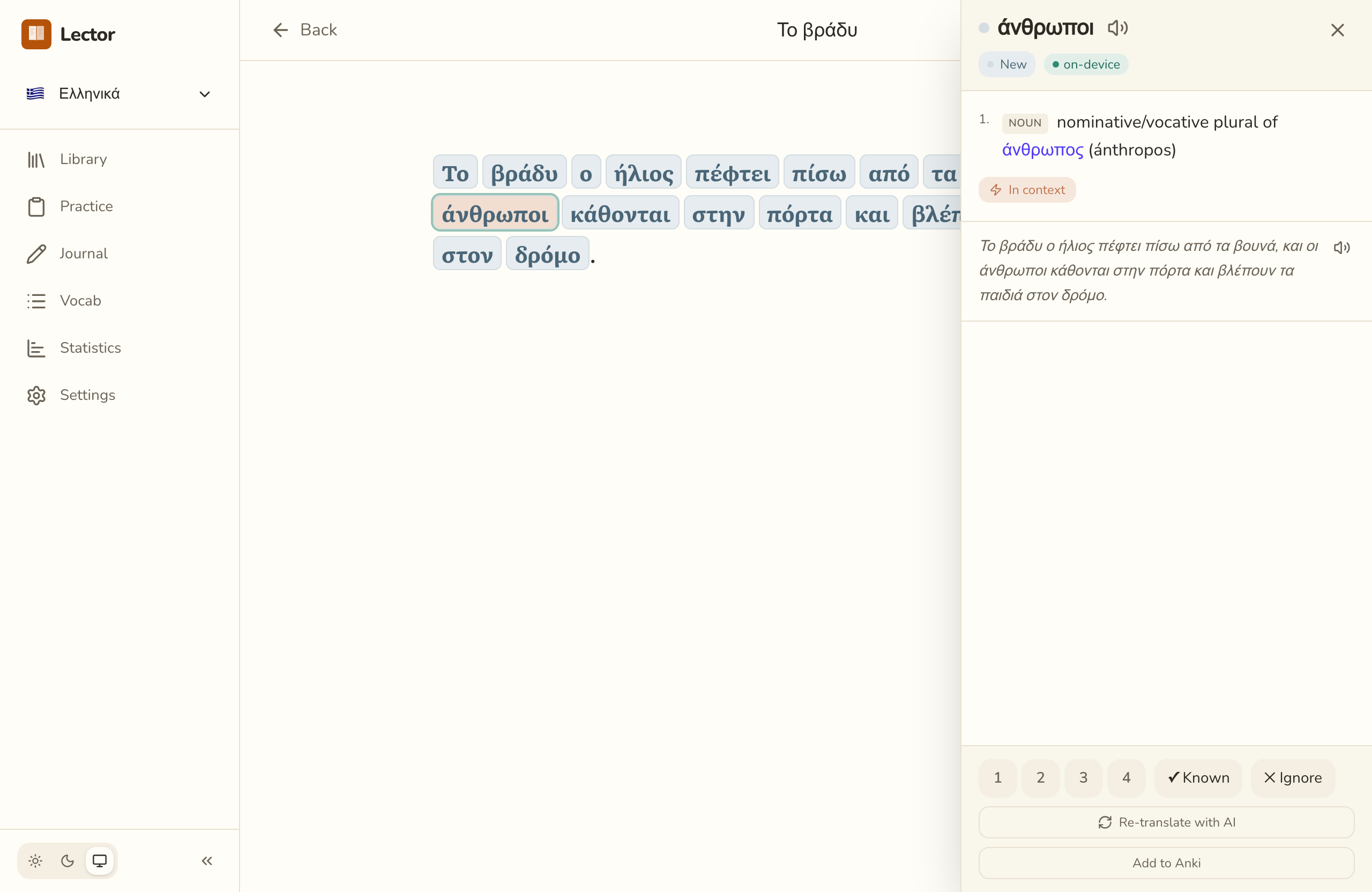Click the Practice clipboard icon
The width and height of the screenshot is (1372, 892).
click(36, 207)
